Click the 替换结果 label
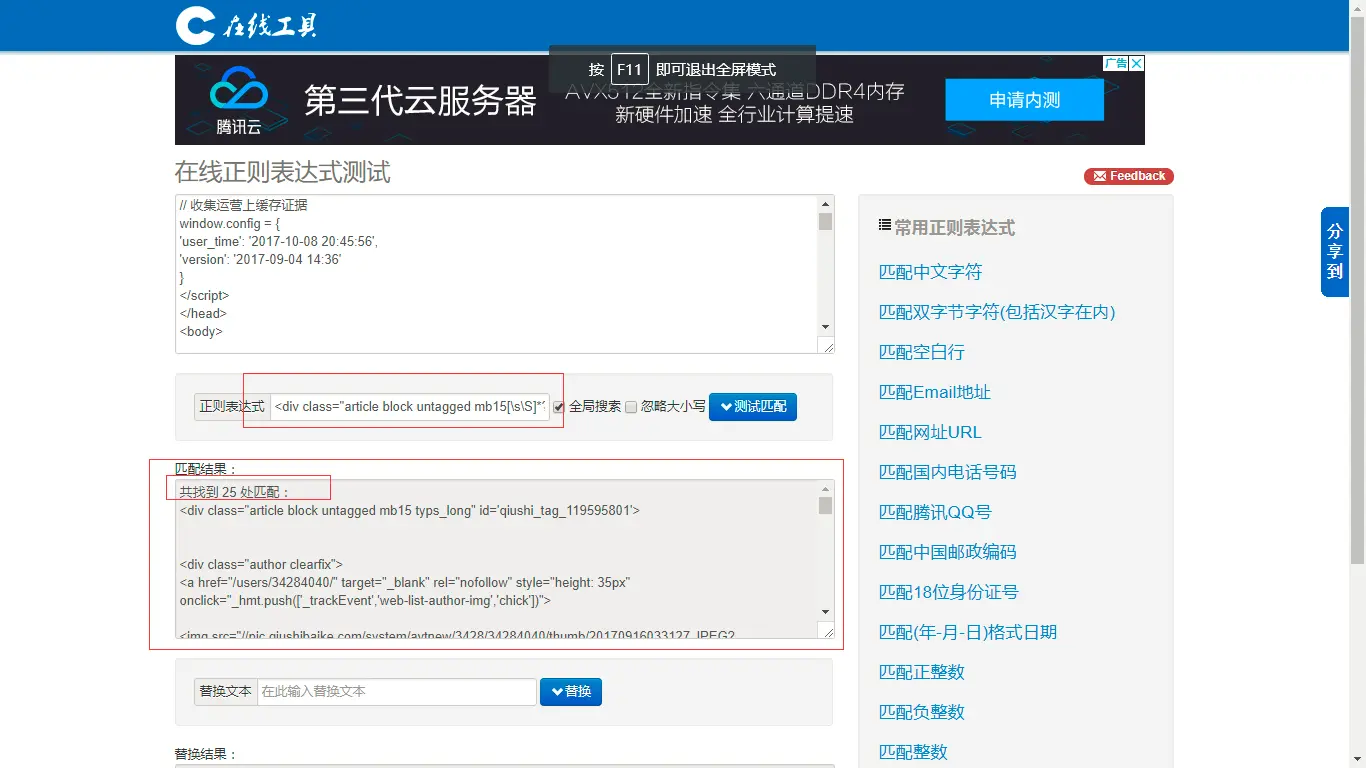 tap(206, 754)
